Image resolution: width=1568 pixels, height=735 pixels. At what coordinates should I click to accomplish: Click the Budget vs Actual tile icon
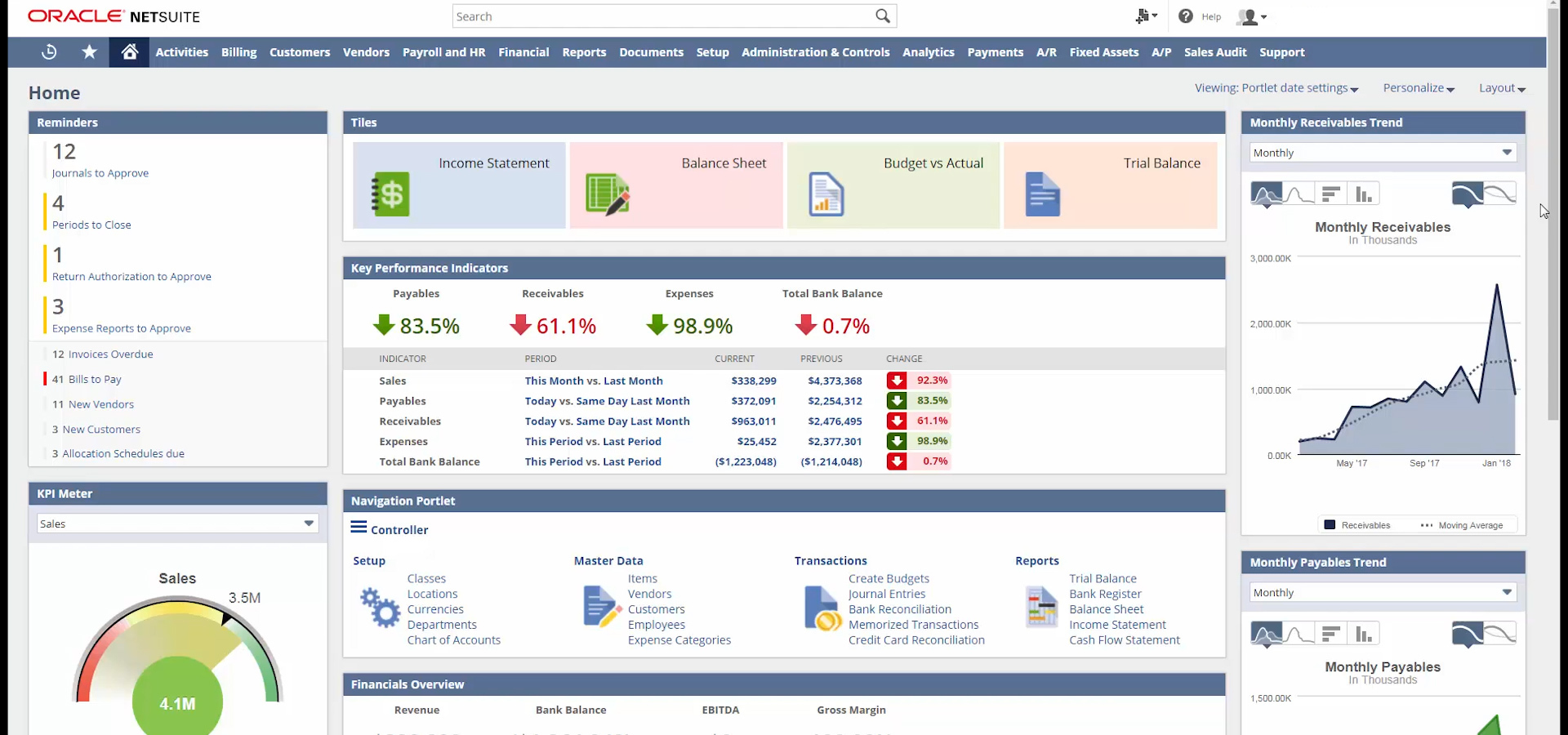(826, 194)
